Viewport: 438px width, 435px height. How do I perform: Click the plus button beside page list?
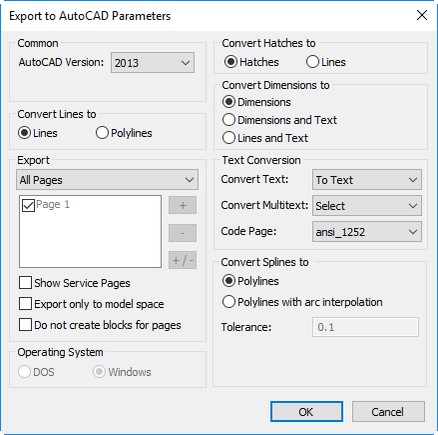point(182,205)
